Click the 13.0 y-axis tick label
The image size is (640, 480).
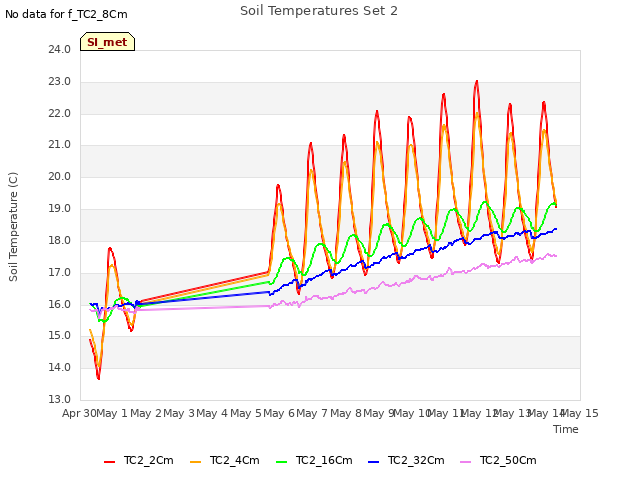(x=60, y=399)
